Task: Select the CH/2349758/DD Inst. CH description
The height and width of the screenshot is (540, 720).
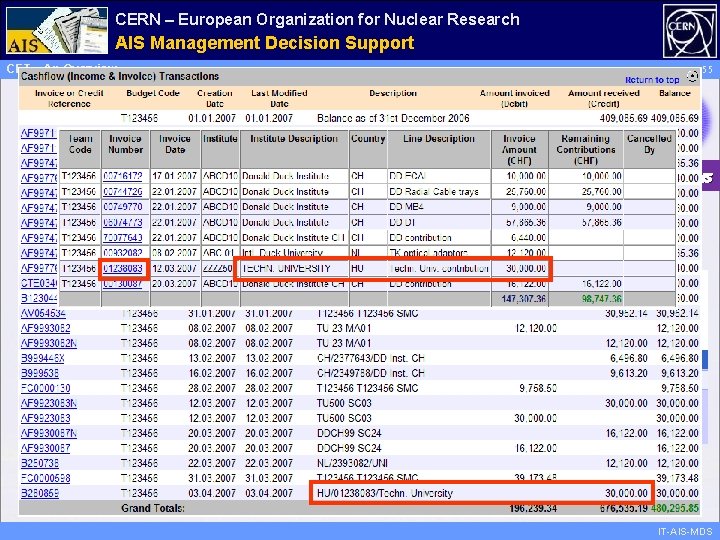Action: pyautogui.click(x=371, y=373)
